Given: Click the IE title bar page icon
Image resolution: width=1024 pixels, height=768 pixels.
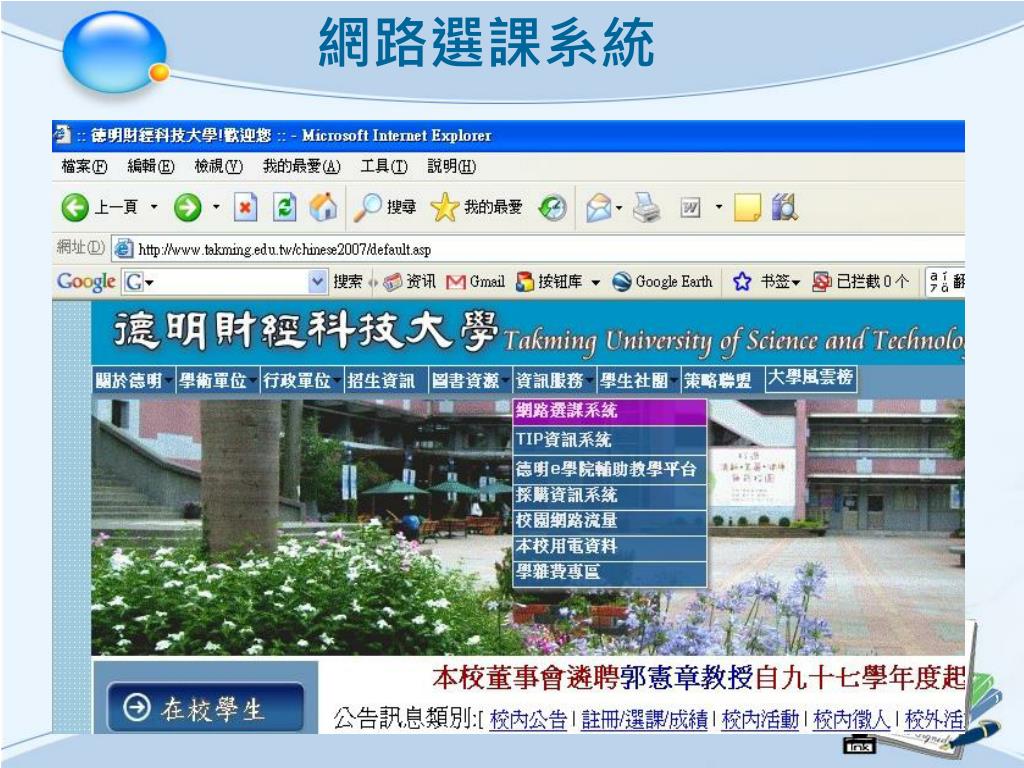Looking at the screenshot, I should 62,135.
